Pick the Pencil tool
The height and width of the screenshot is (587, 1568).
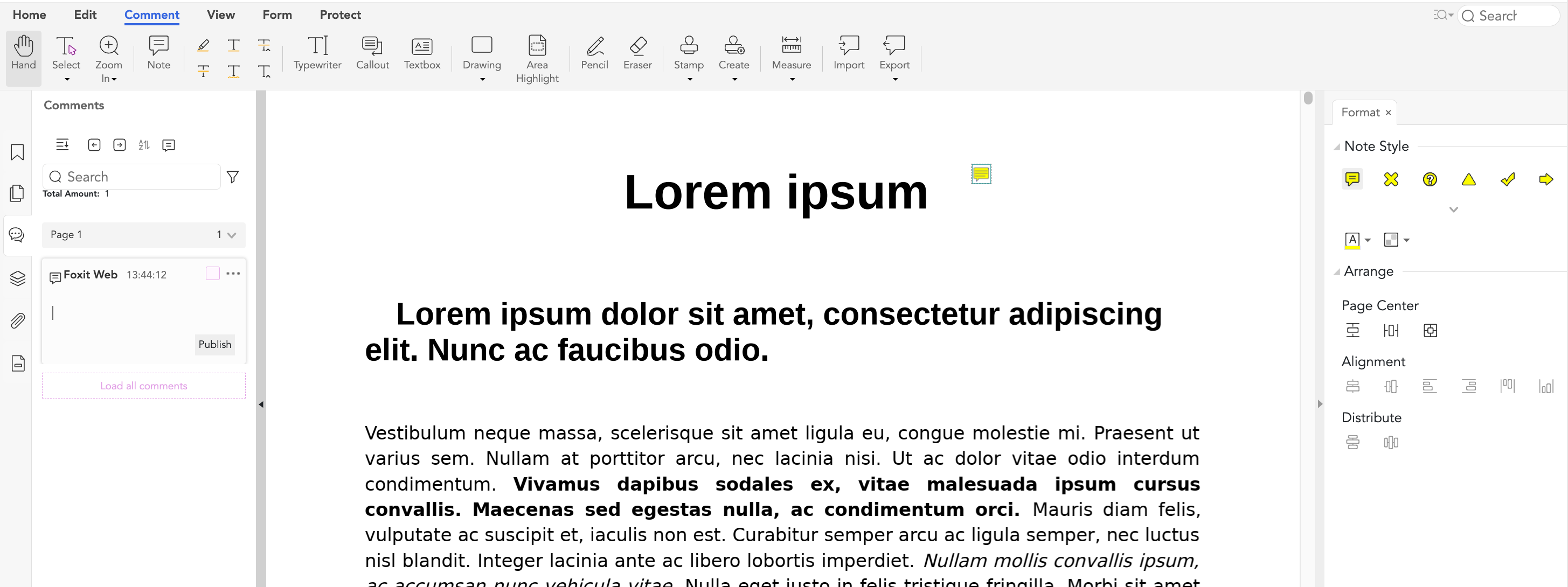595,53
